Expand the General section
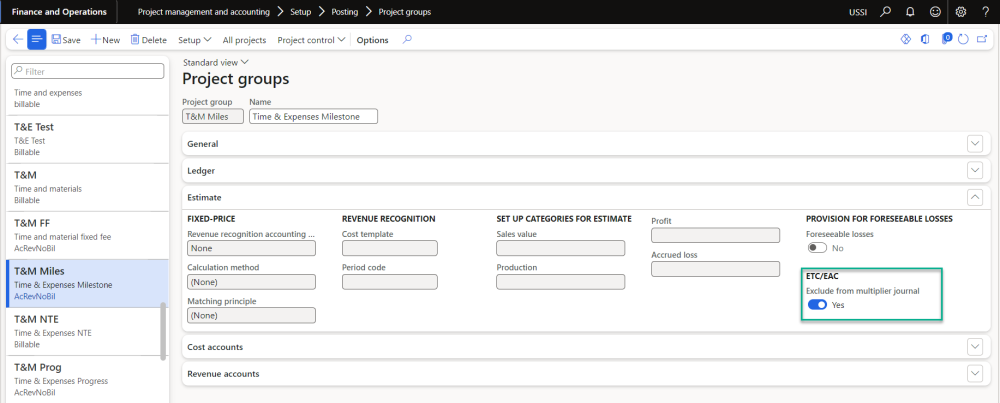Screen dimensions: 1000x403 [584, 144]
